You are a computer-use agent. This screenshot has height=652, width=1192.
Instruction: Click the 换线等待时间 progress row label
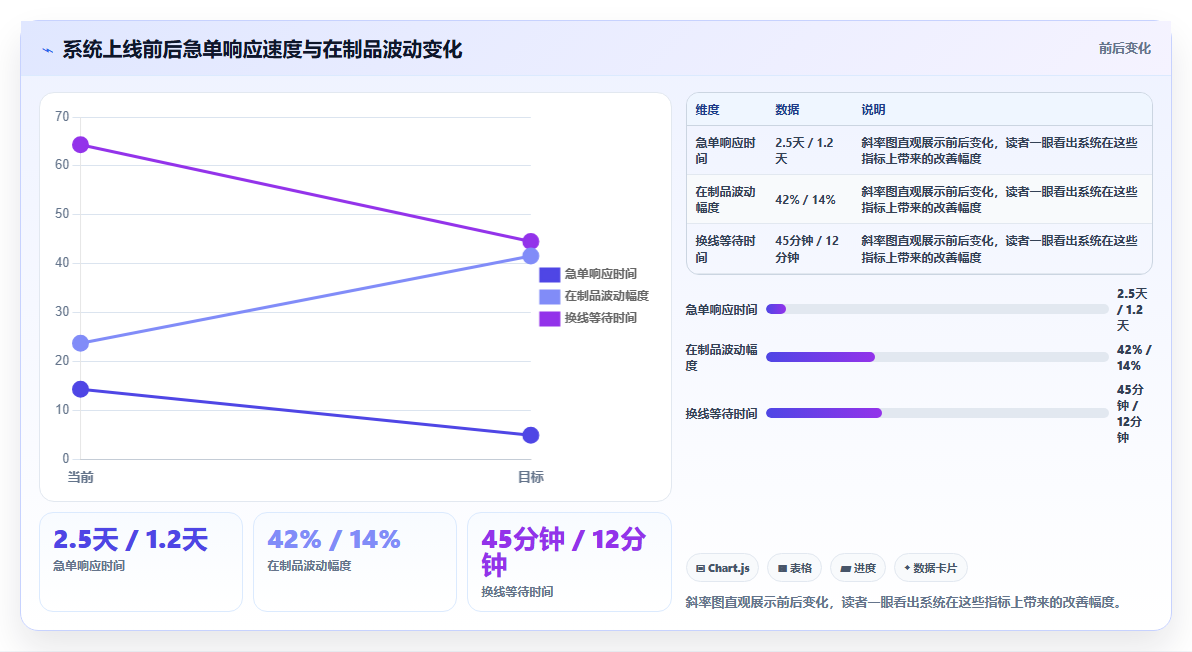pos(721,413)
